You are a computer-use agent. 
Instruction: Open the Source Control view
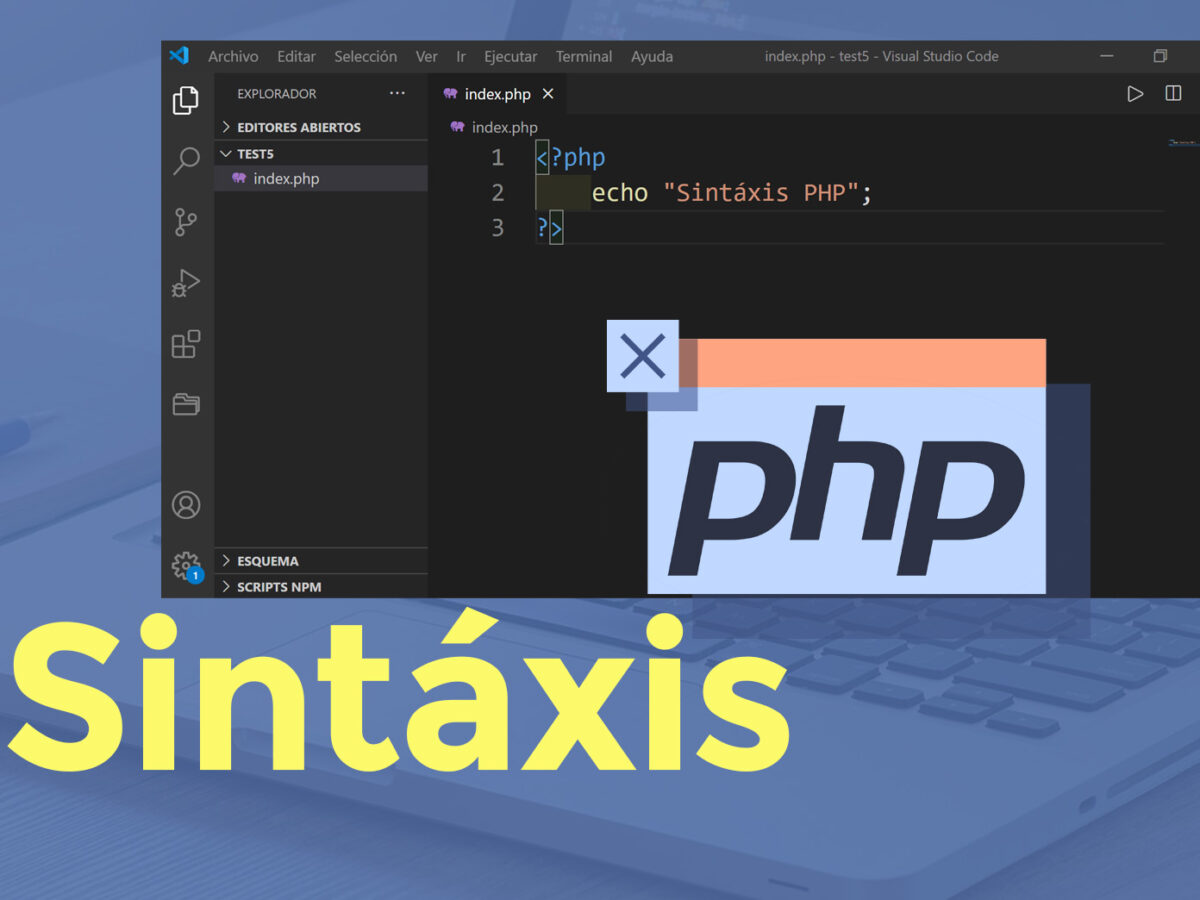point(186,222)
